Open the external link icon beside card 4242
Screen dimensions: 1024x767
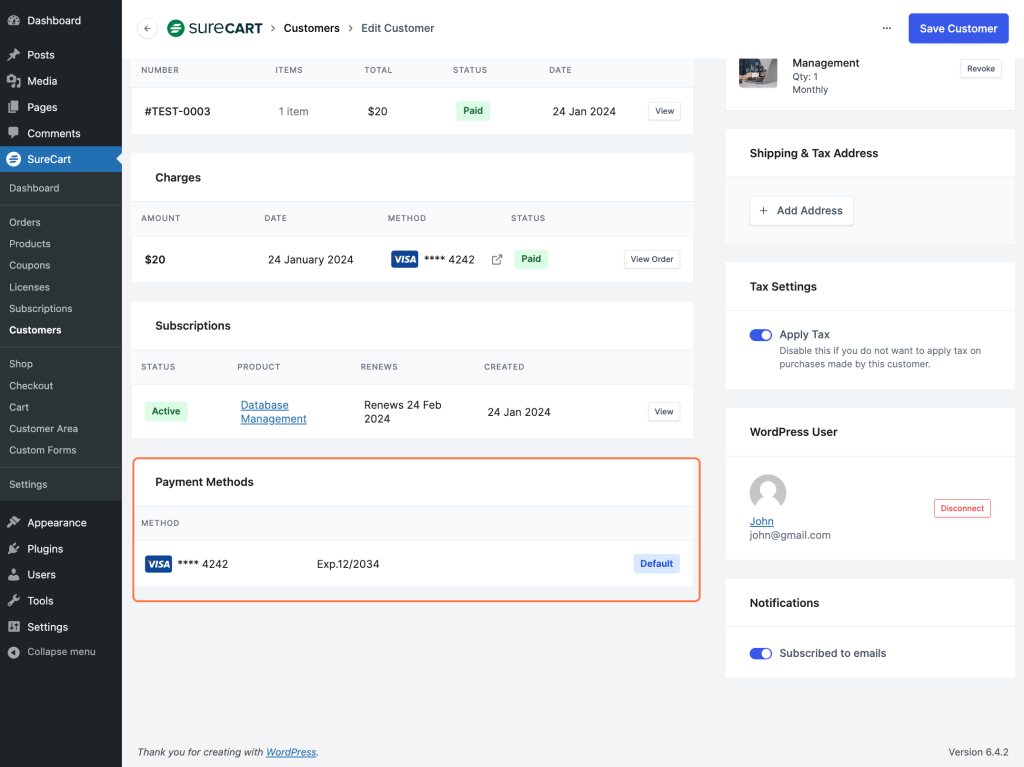pos(497,258)
